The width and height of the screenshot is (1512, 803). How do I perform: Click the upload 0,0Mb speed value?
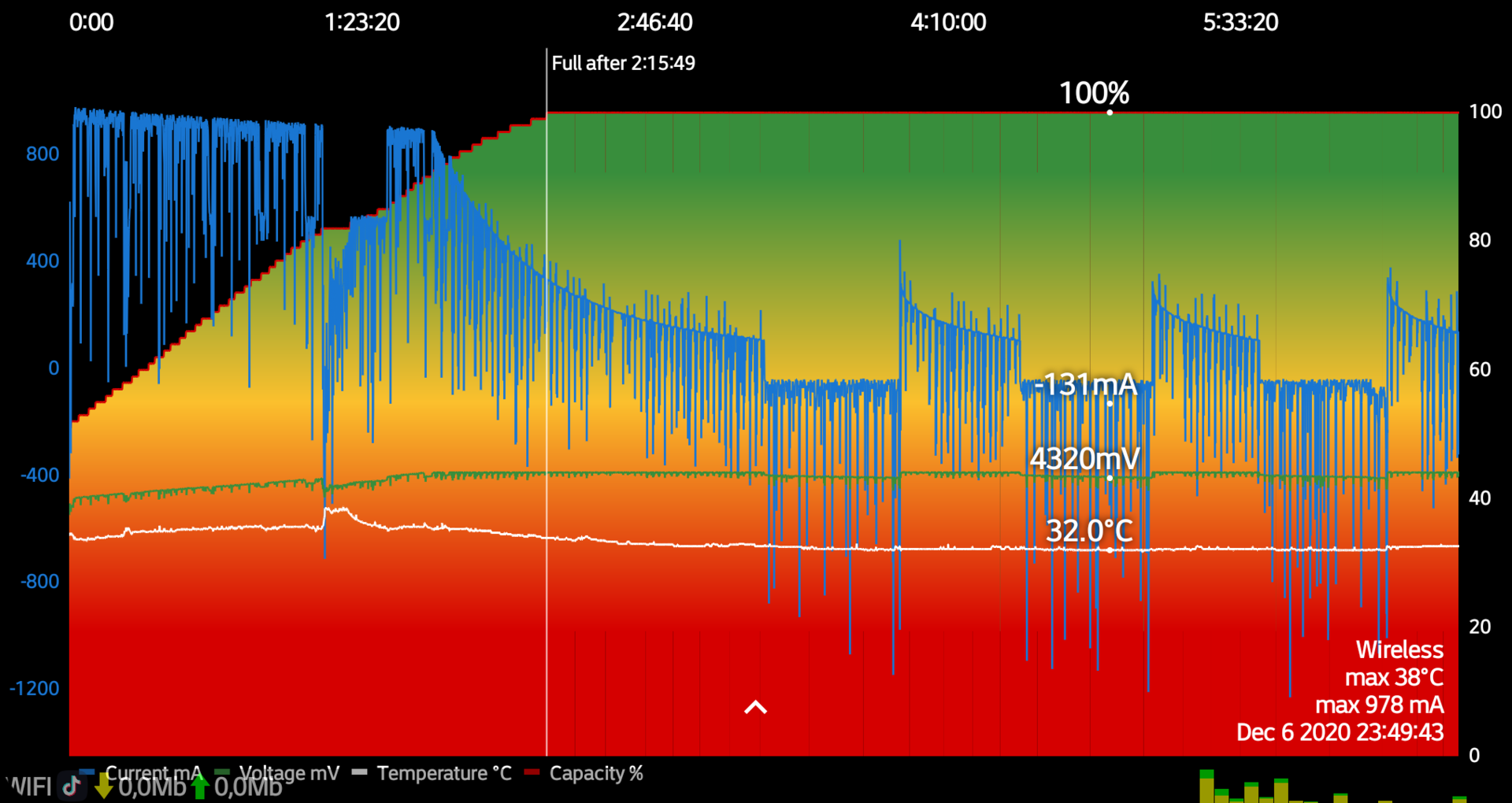pos(248,786)
